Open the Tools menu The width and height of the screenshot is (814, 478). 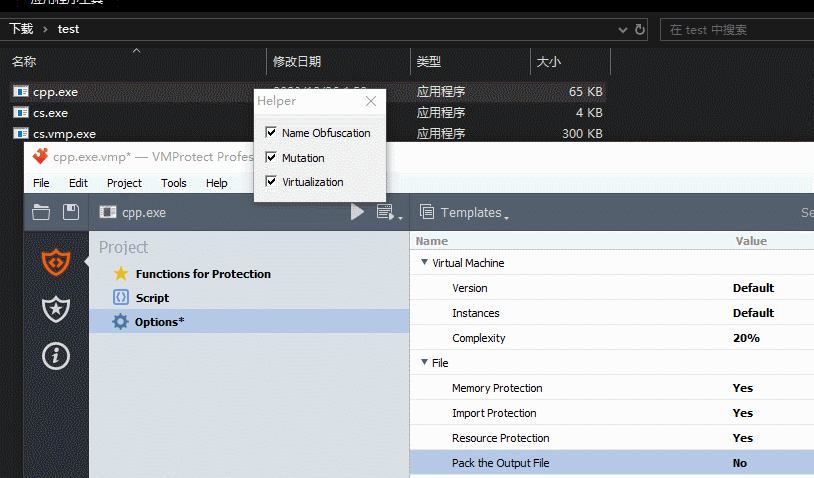(173, 183)
